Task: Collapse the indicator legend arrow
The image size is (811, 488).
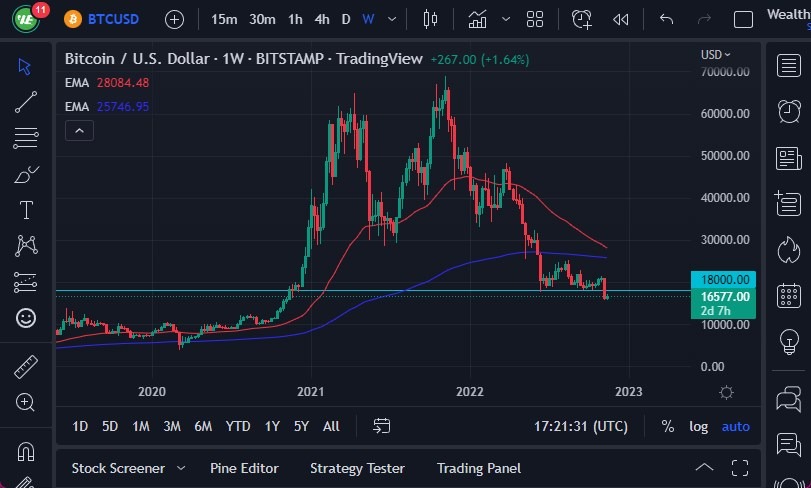Action: pos(79,130)
